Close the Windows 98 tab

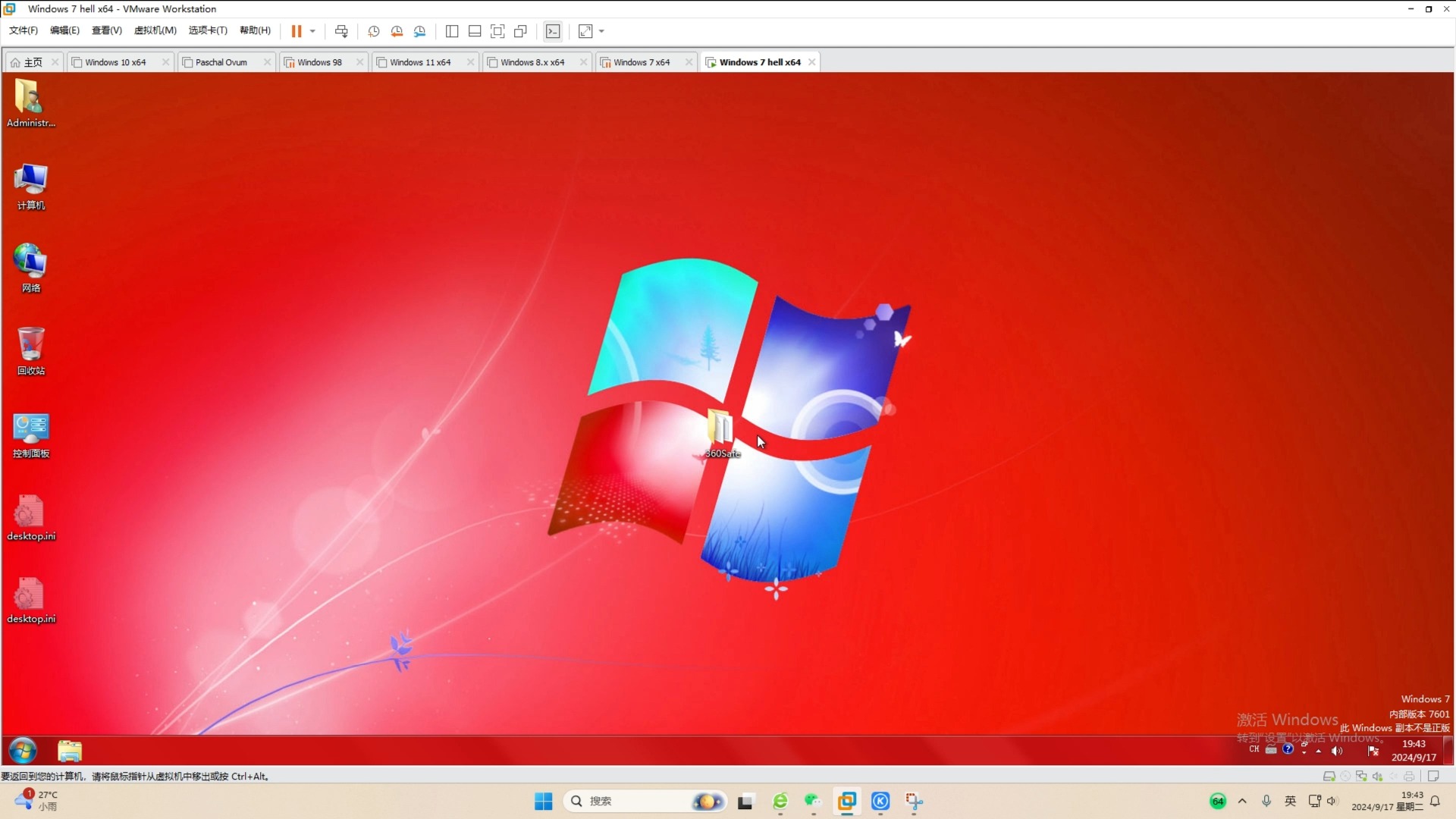[x=360, y=62]
